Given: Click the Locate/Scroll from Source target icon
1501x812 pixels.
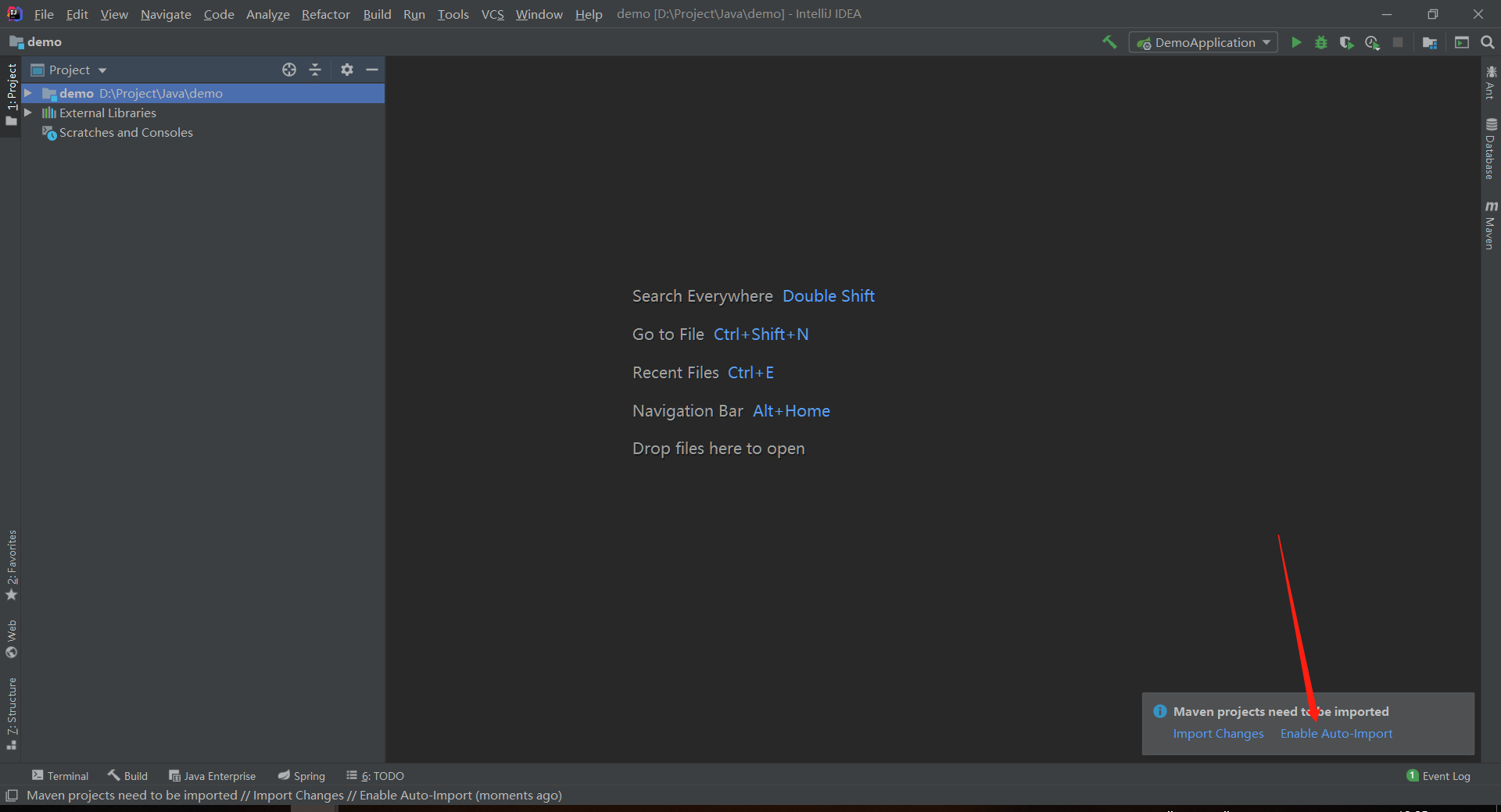Looking at the screenshot, I should (289, 70).
